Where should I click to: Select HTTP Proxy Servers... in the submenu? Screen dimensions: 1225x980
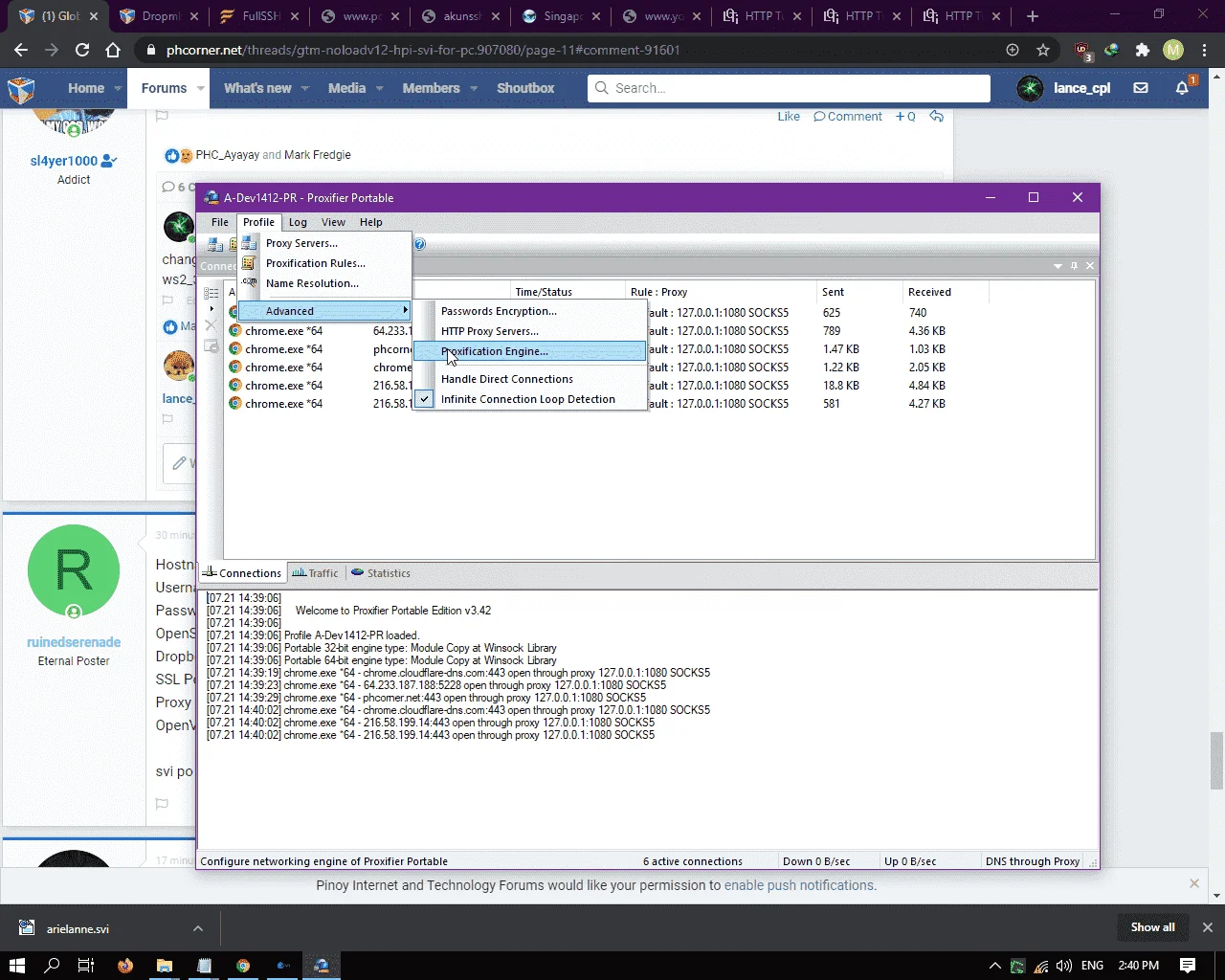[x=529, y=331]
